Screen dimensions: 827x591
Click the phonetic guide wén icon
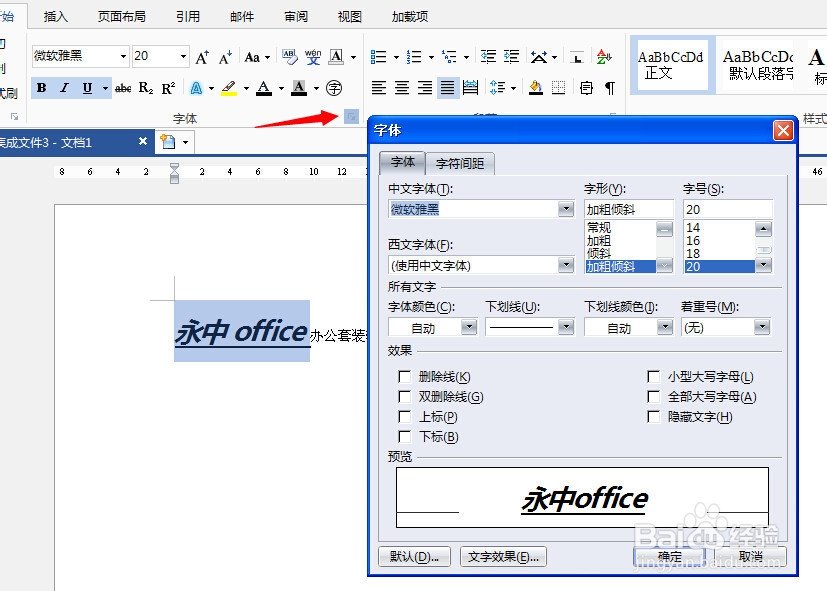point(313,57)
